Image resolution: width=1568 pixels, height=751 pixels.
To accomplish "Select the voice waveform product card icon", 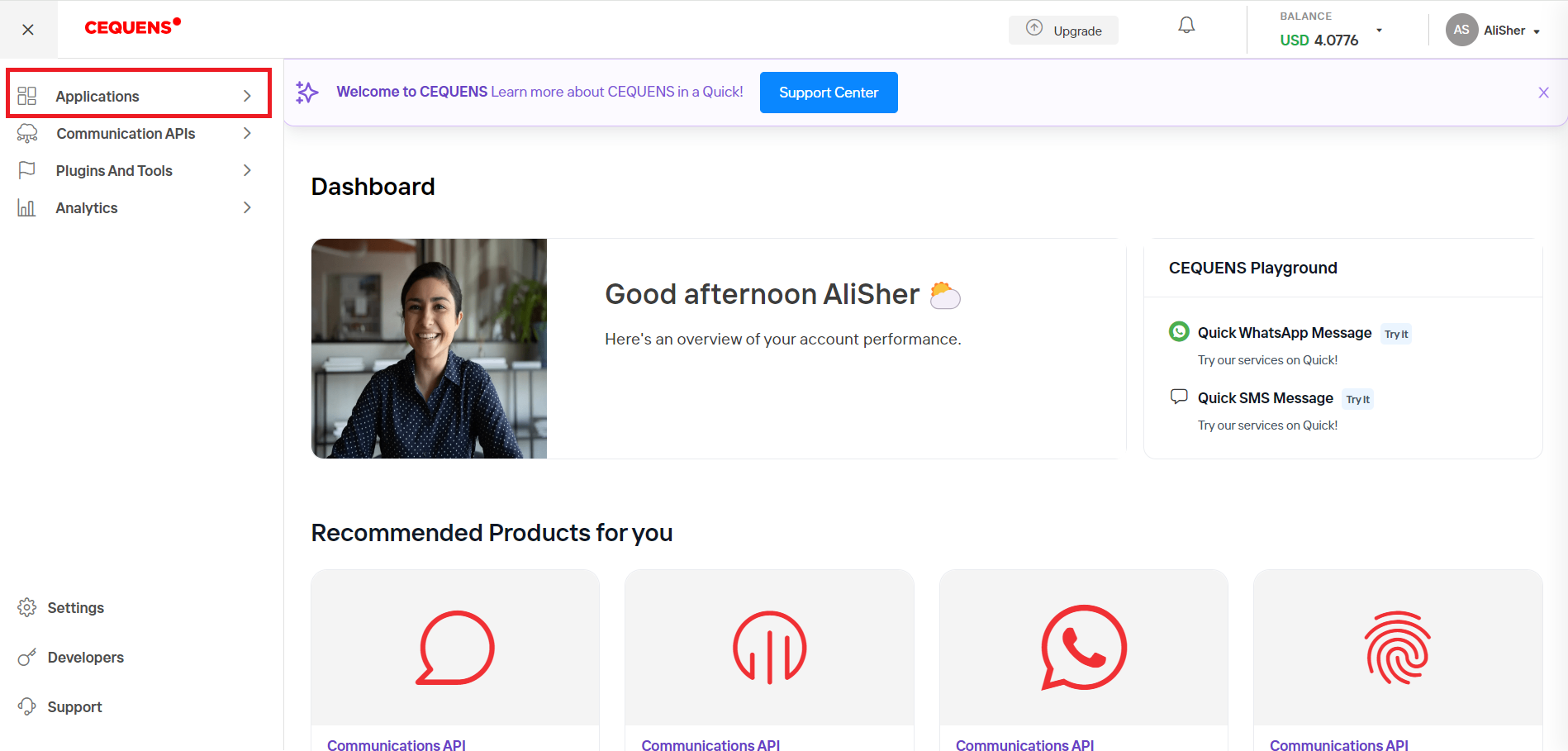I will point(770,647).
